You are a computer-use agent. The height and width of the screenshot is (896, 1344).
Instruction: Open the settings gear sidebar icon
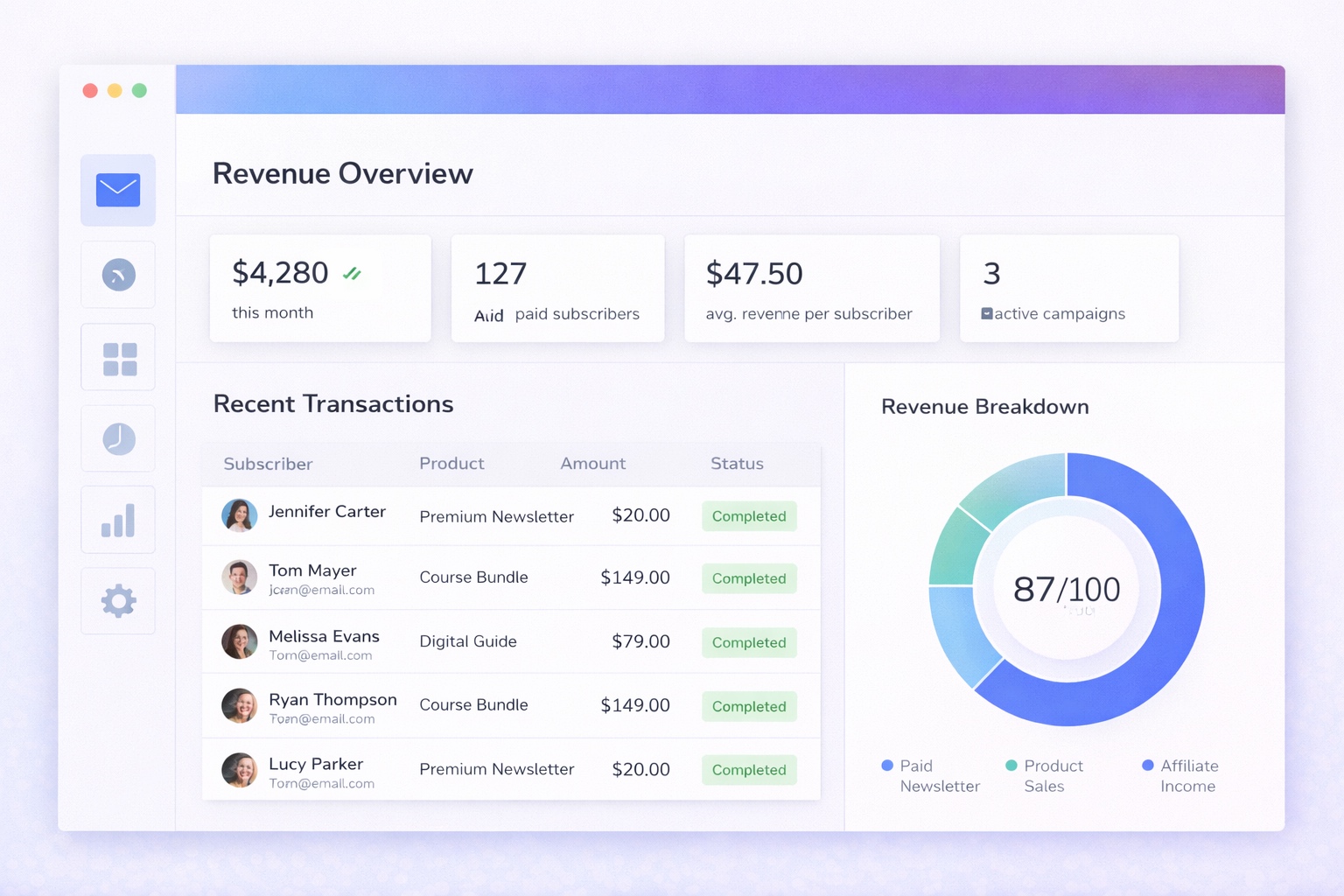point(118,601)
